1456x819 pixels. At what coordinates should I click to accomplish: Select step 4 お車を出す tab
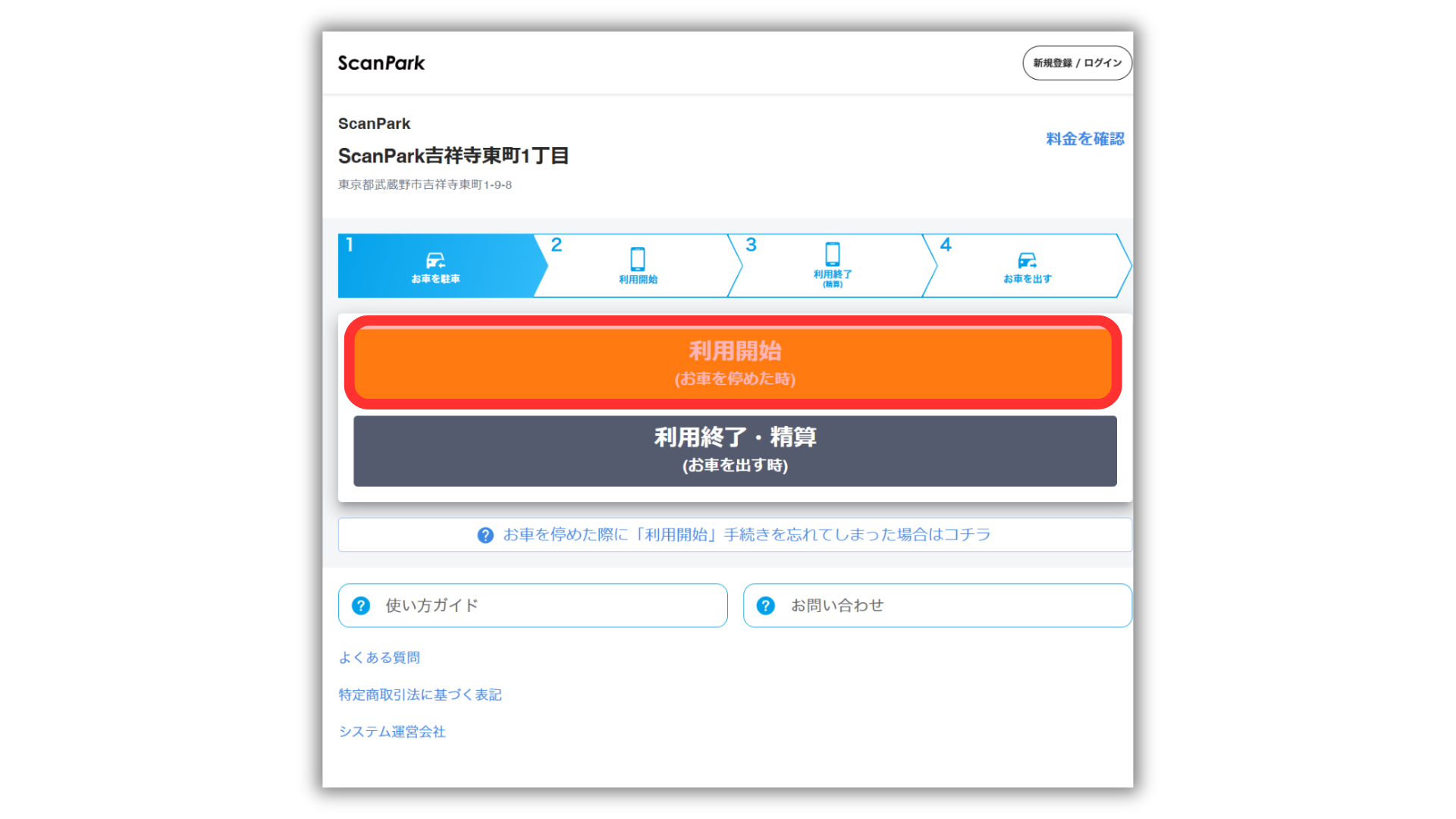(1027, 265)
